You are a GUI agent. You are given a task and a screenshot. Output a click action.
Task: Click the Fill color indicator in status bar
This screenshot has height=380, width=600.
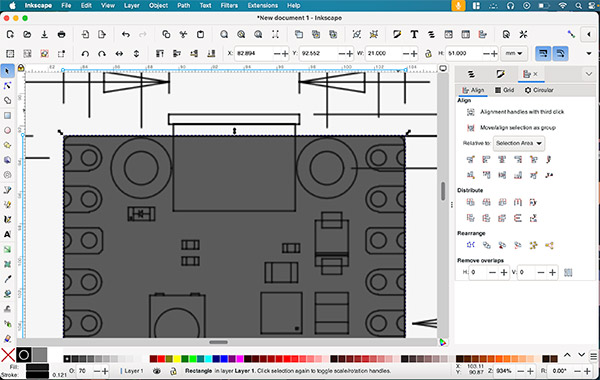click(37, 367)
